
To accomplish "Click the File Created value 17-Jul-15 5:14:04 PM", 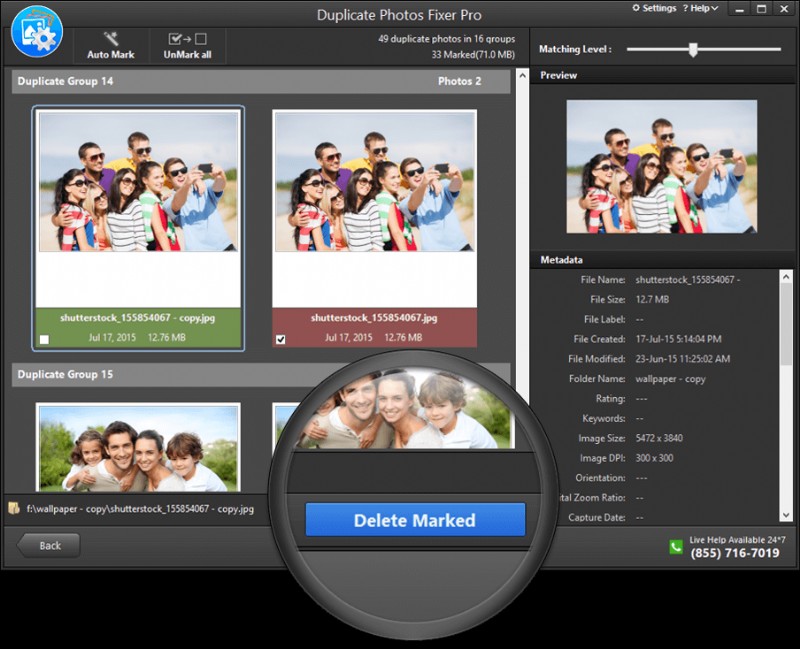I will click(679, 339).
